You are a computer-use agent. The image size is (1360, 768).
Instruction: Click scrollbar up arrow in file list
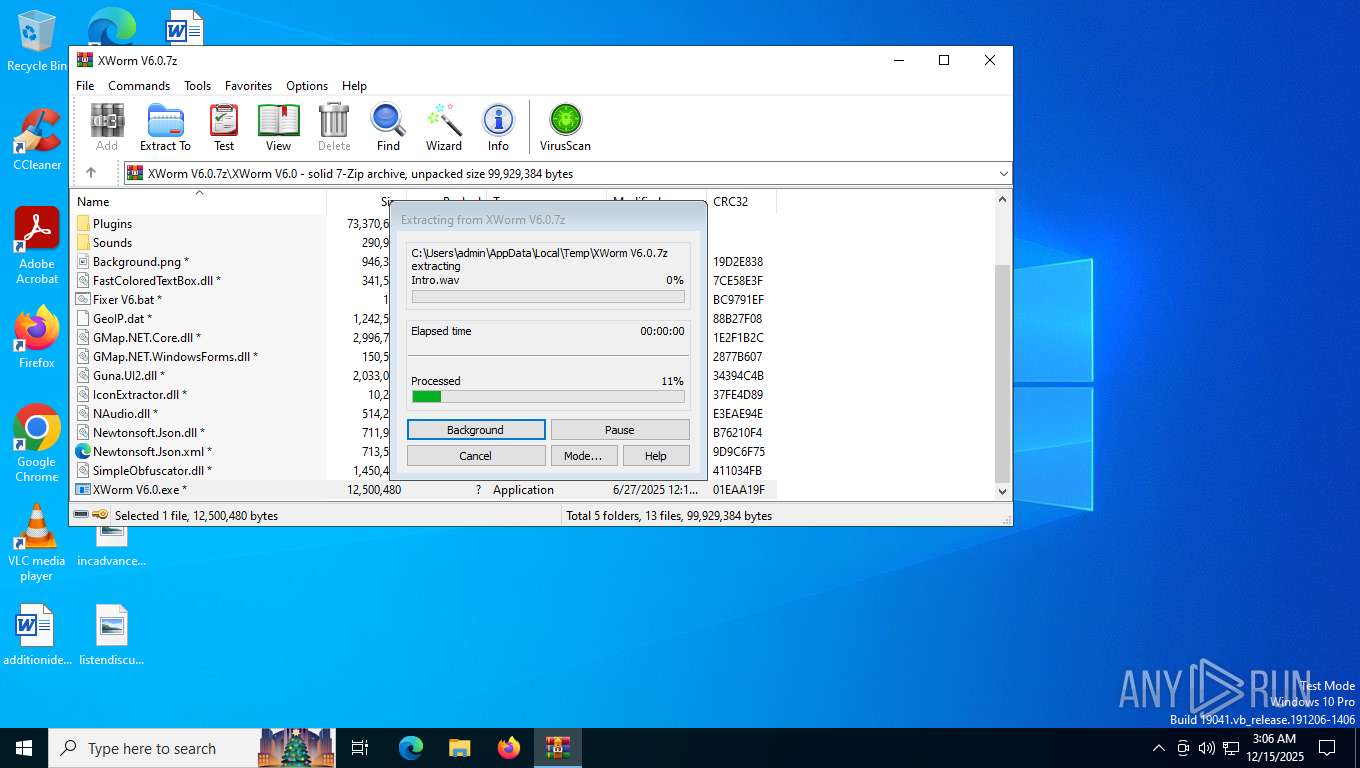[1003, 199]
